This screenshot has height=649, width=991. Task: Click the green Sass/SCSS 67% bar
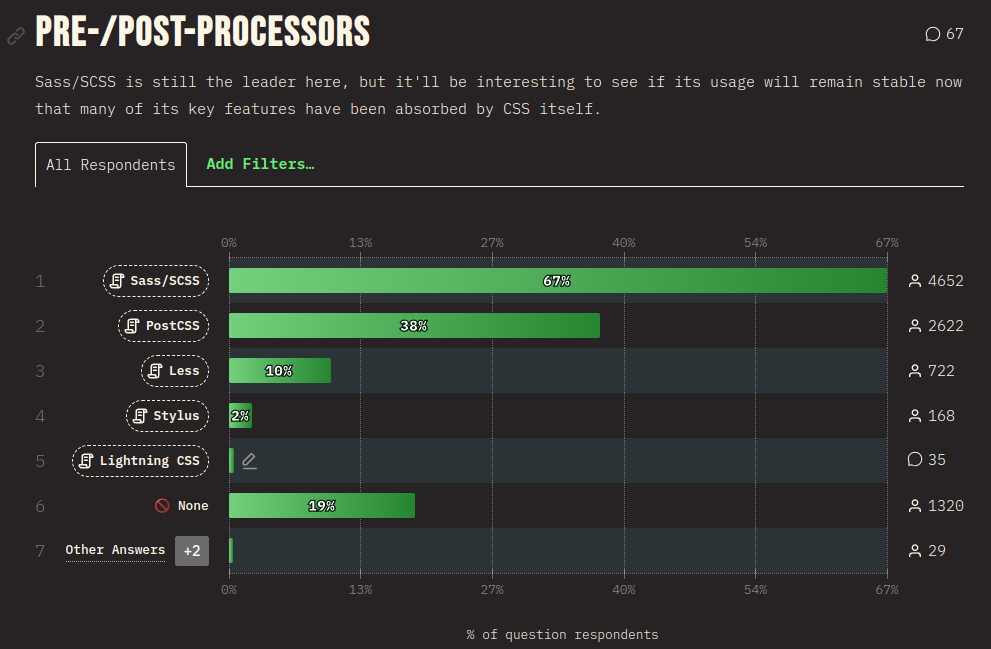point(557,281)
